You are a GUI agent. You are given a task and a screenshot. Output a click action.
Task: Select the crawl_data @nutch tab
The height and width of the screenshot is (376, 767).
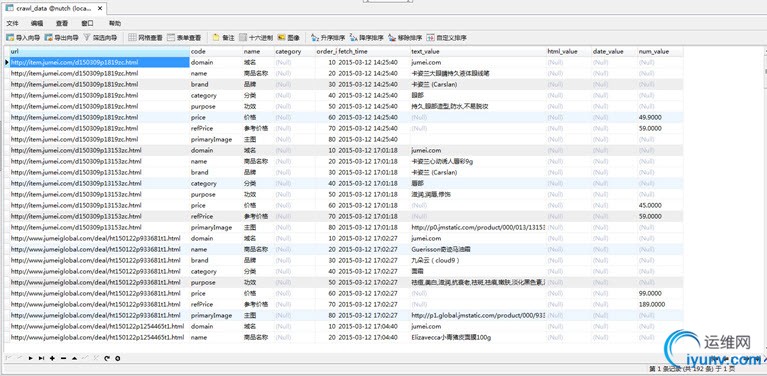[55, 8]
